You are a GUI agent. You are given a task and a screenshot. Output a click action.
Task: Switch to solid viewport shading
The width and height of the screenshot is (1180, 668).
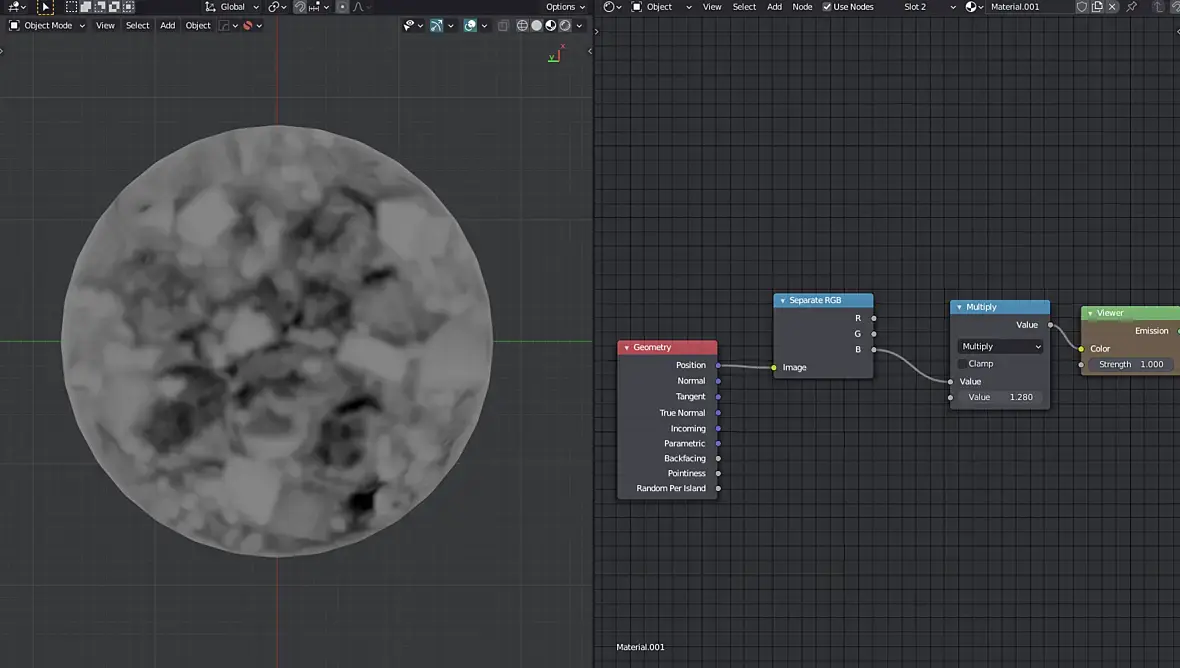point(536,25)
